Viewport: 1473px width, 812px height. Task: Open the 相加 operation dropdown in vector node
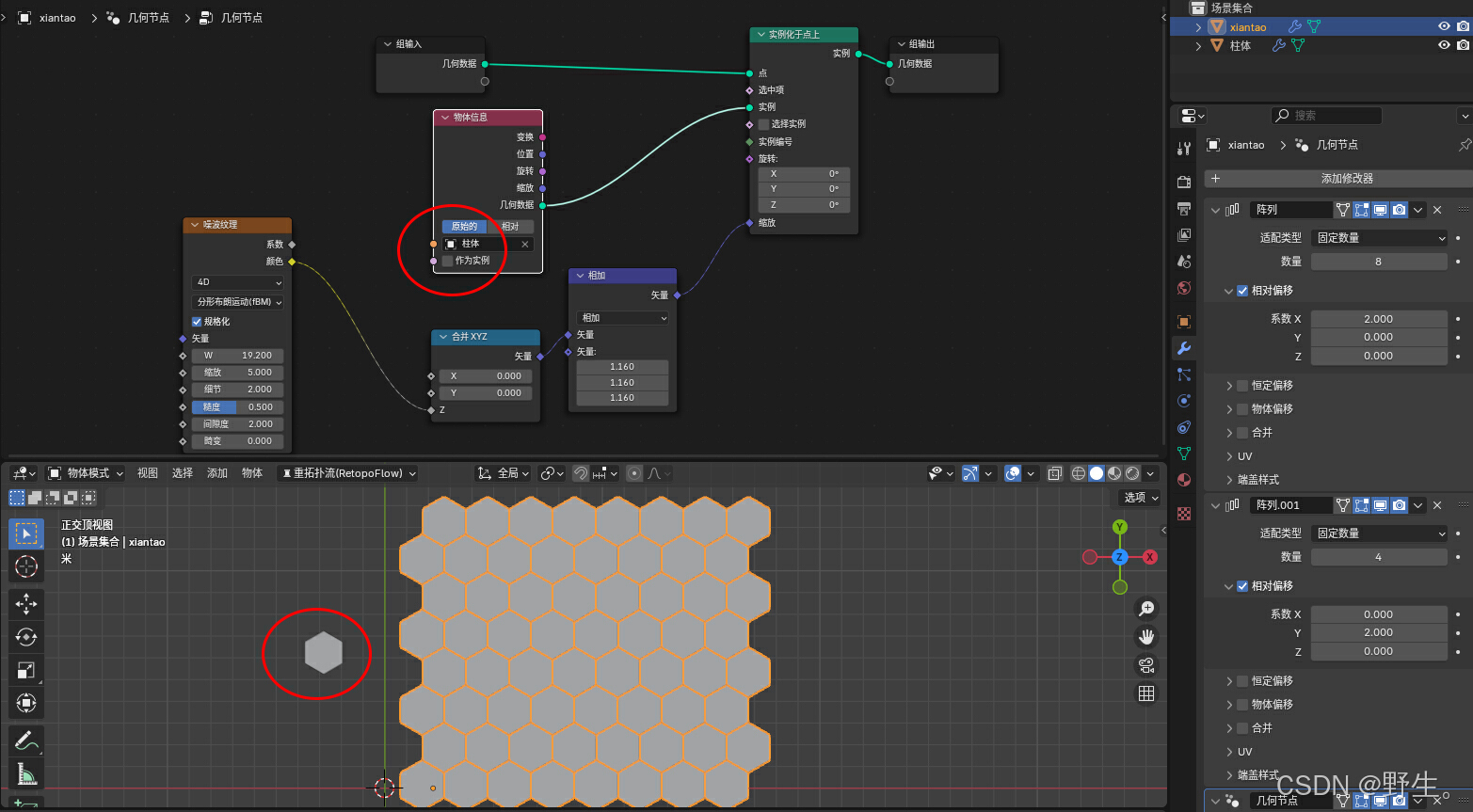623,318
